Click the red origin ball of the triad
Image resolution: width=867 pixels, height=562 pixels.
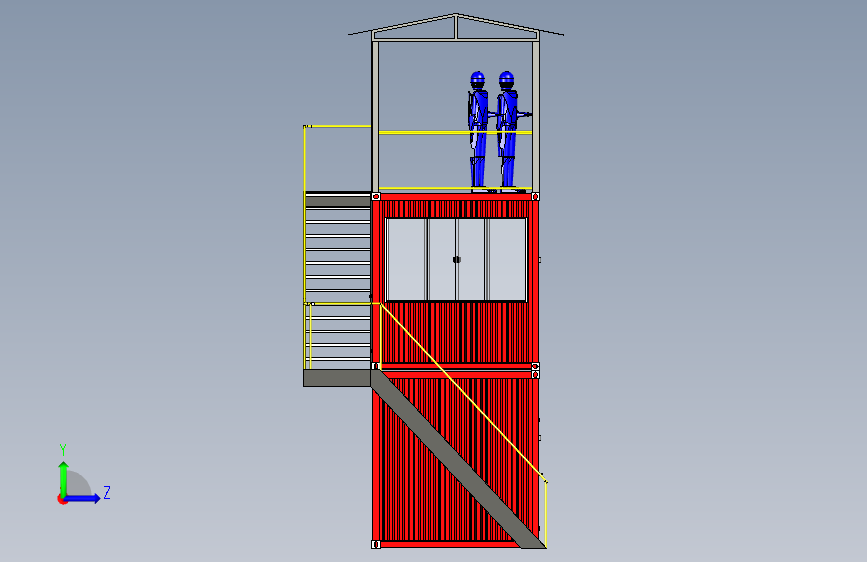click(x=62, y=499)
